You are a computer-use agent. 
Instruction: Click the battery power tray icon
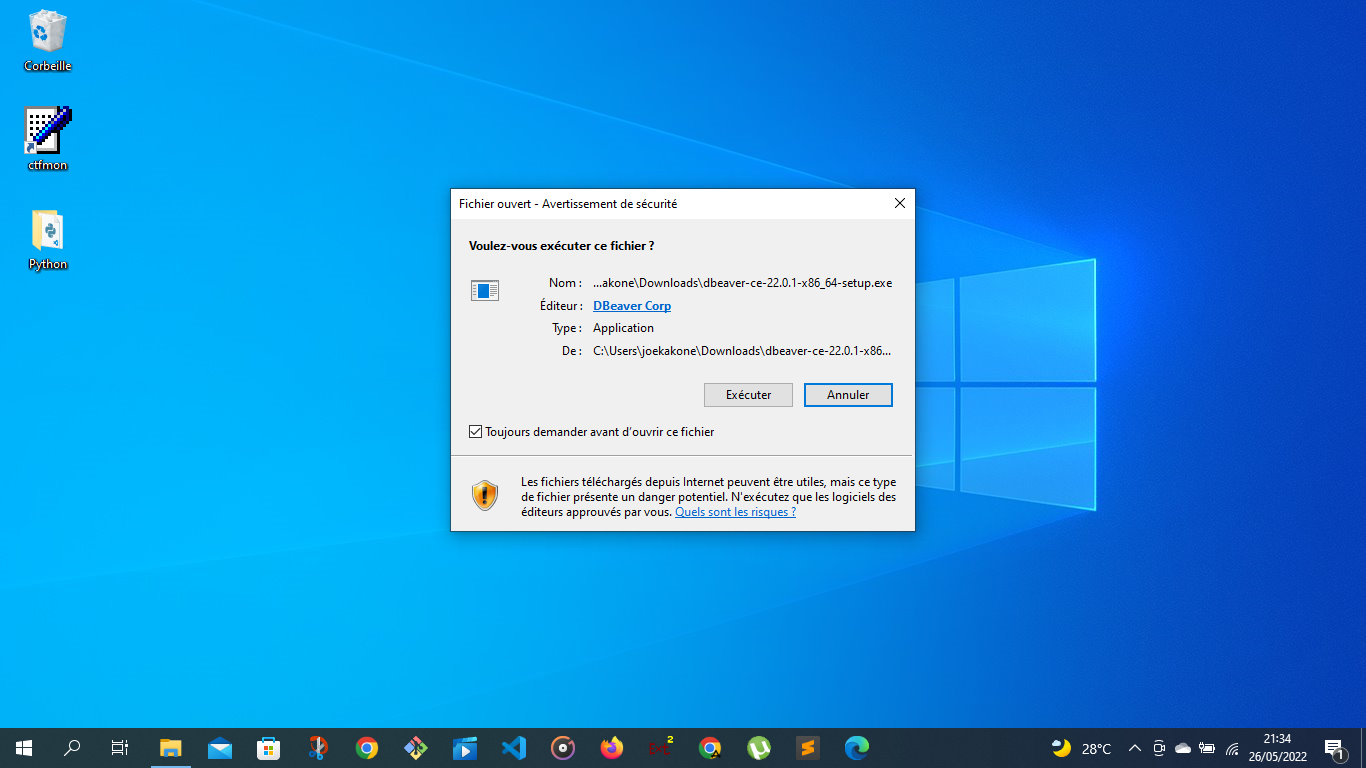coord(1207,748)
